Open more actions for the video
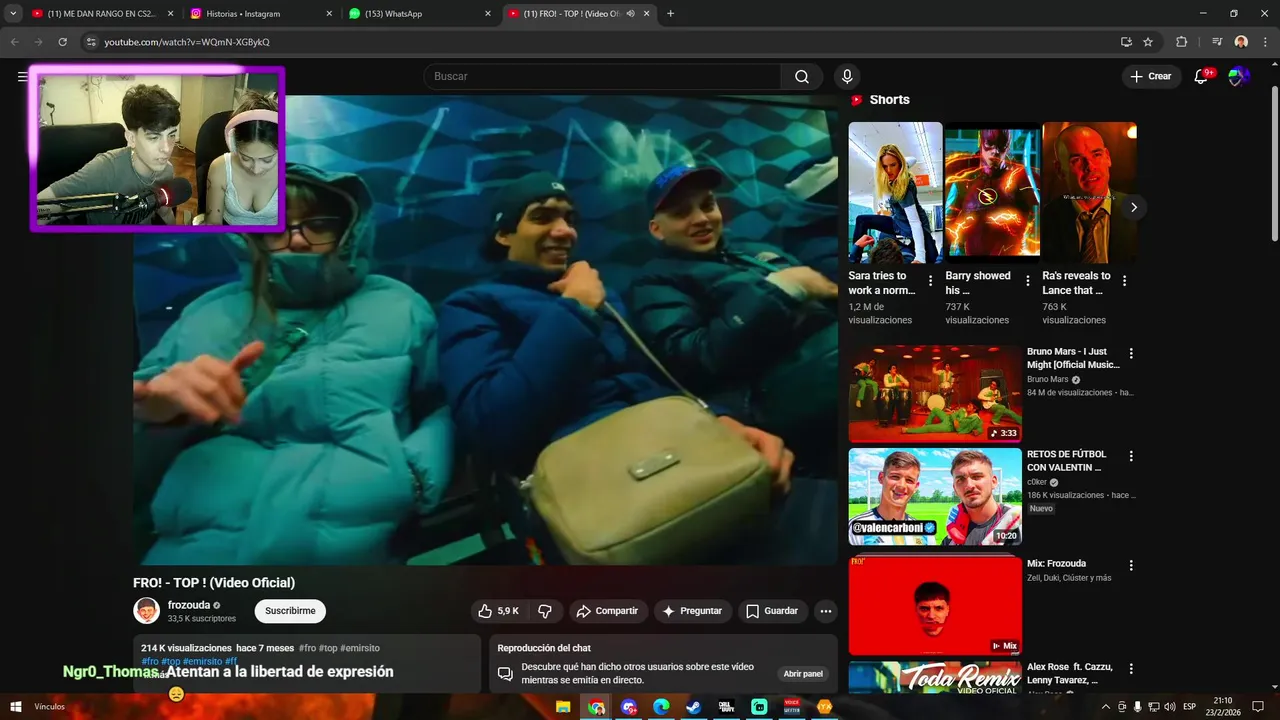 tap(826, 611)
